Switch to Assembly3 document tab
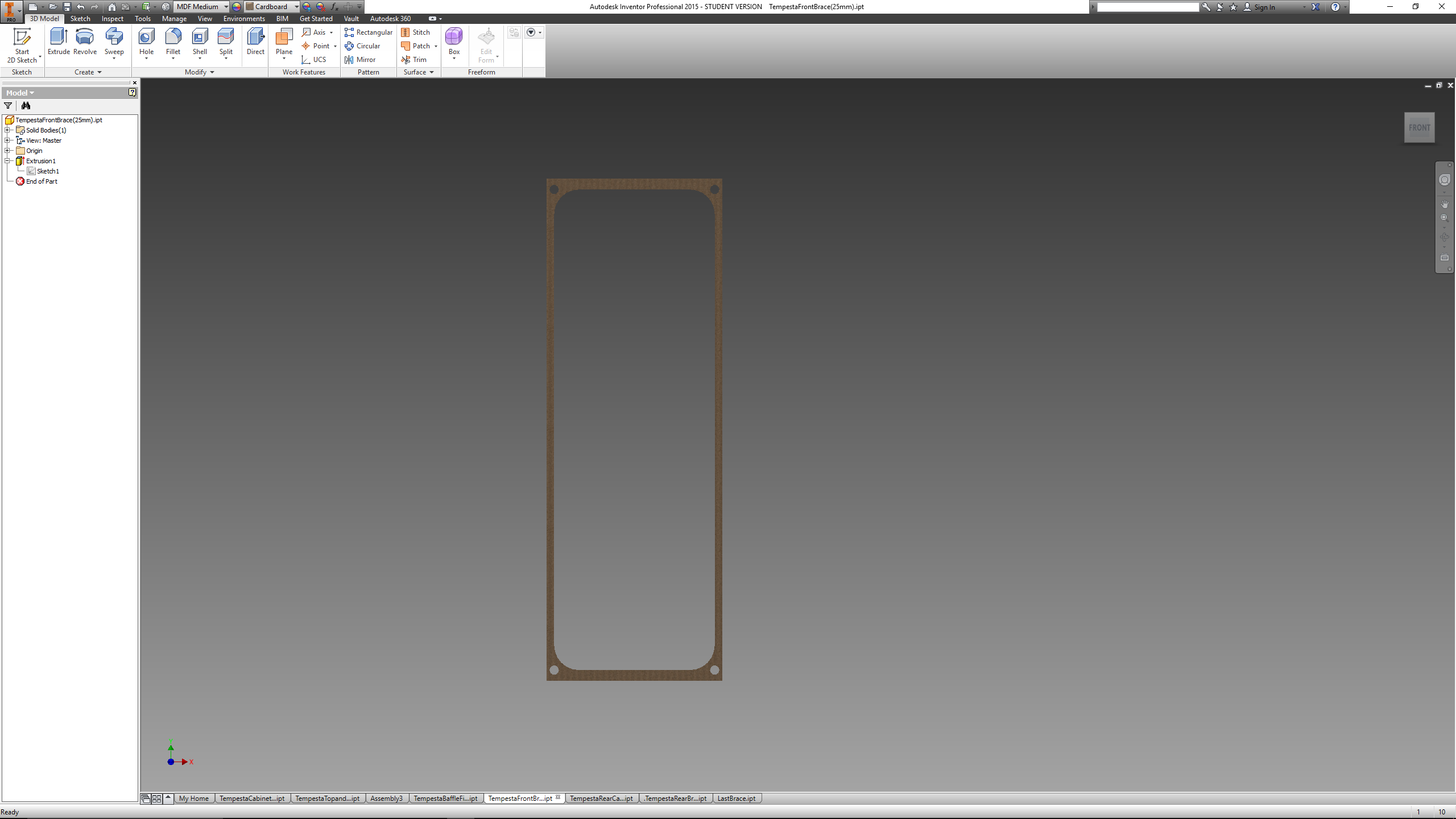Image resolution: width=1456 pixels, height=819 pixels. pyautogui.click(x=386, y=799)
